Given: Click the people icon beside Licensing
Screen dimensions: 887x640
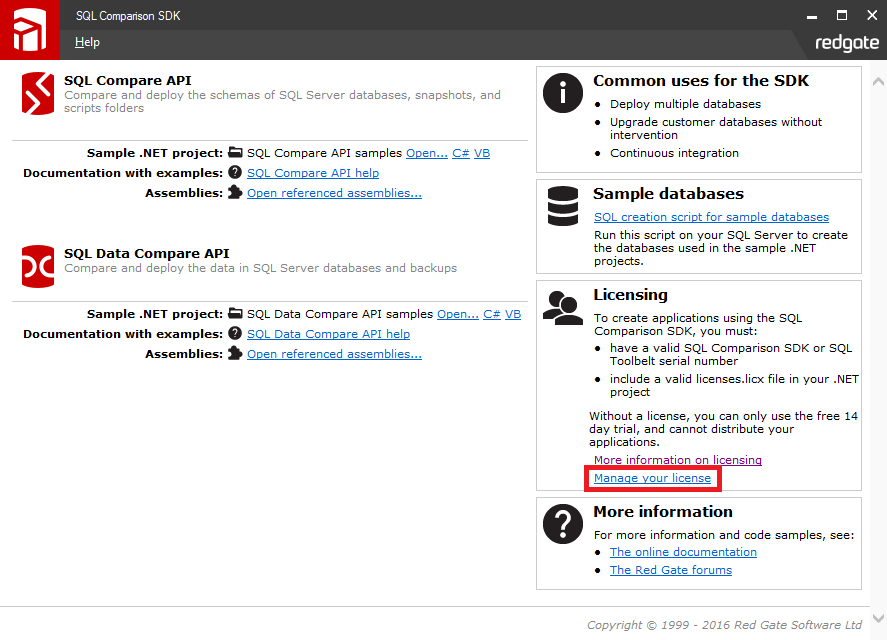Looking at the screenshot, I should pos(562,307).
